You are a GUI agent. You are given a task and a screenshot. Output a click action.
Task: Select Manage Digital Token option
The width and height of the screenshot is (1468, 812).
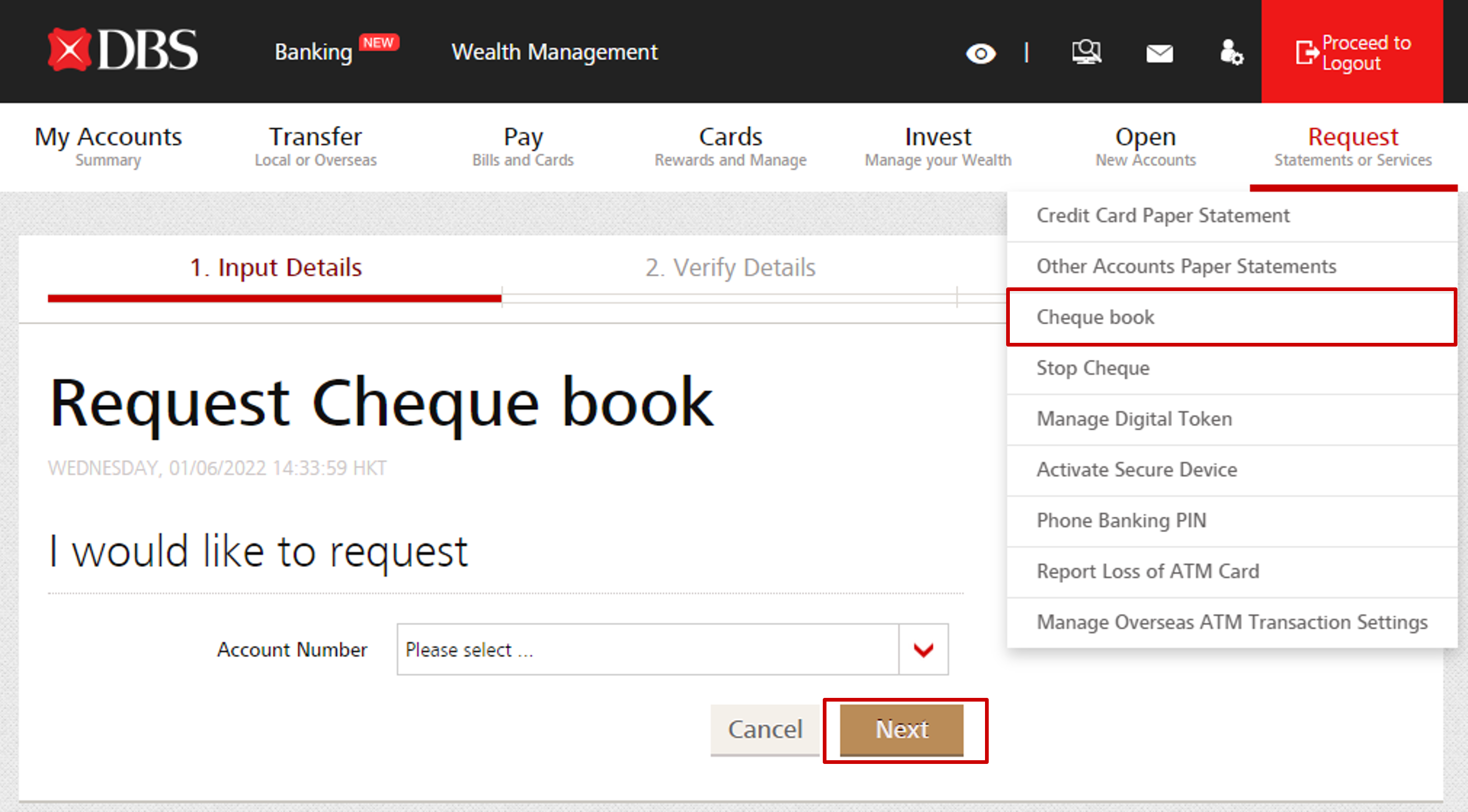click(1134, 418)
